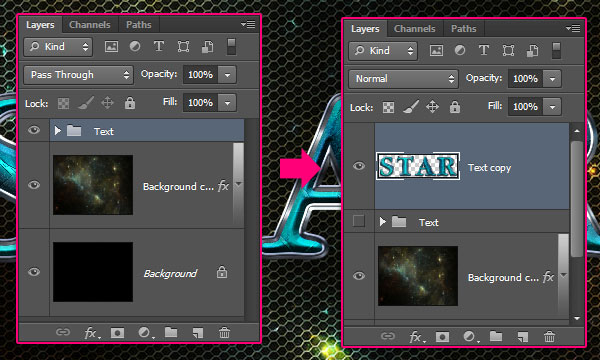Click pixel layer filter icon in right panel

(x=436, y=50)
